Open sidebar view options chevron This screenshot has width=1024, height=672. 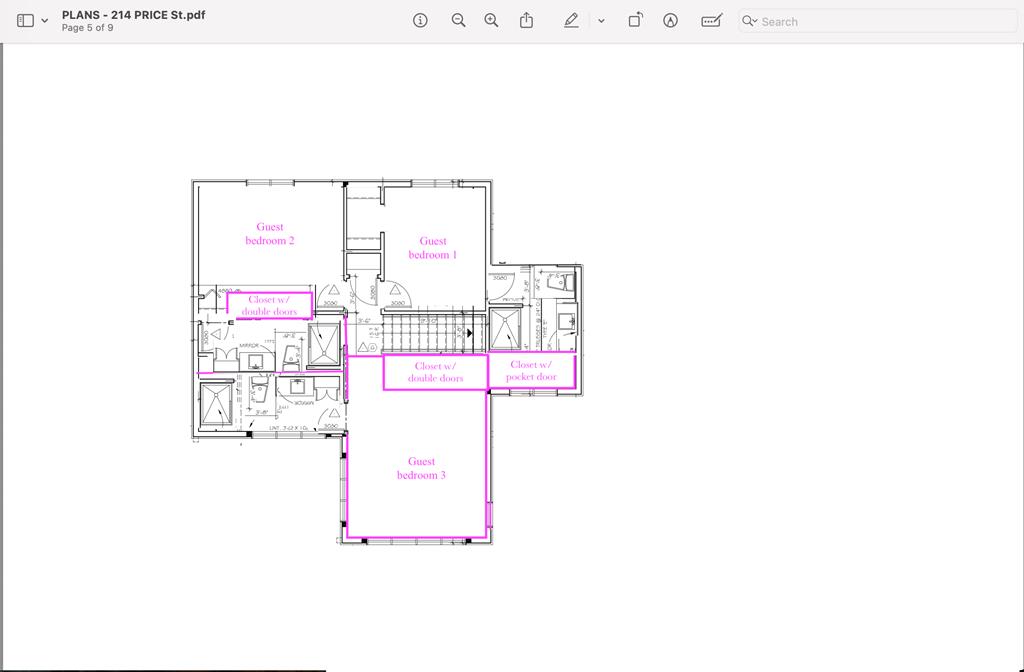[45, 21]
